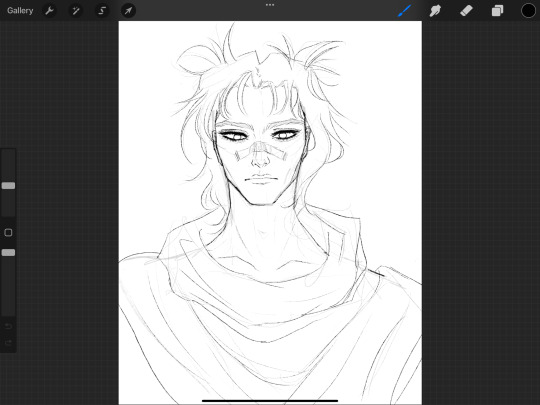Return to the Gallery
The image size is (540, 405).
(20, 11)
